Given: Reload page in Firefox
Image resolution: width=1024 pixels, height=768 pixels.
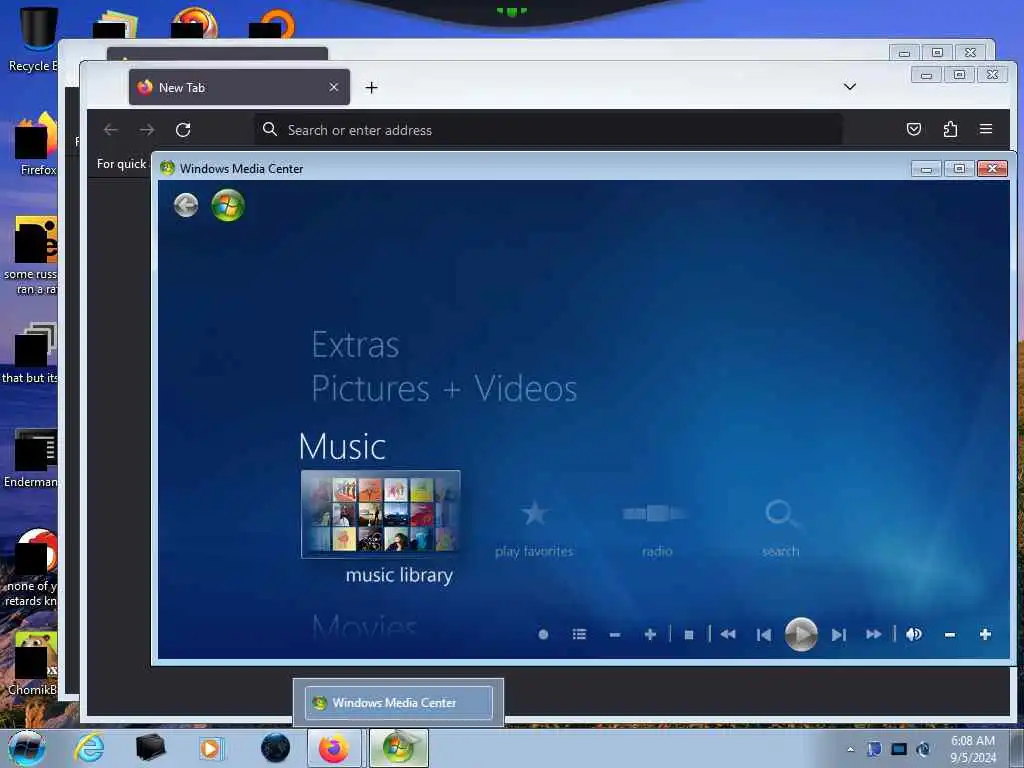Looking at the screenshot, I should [x=183, y=130].
